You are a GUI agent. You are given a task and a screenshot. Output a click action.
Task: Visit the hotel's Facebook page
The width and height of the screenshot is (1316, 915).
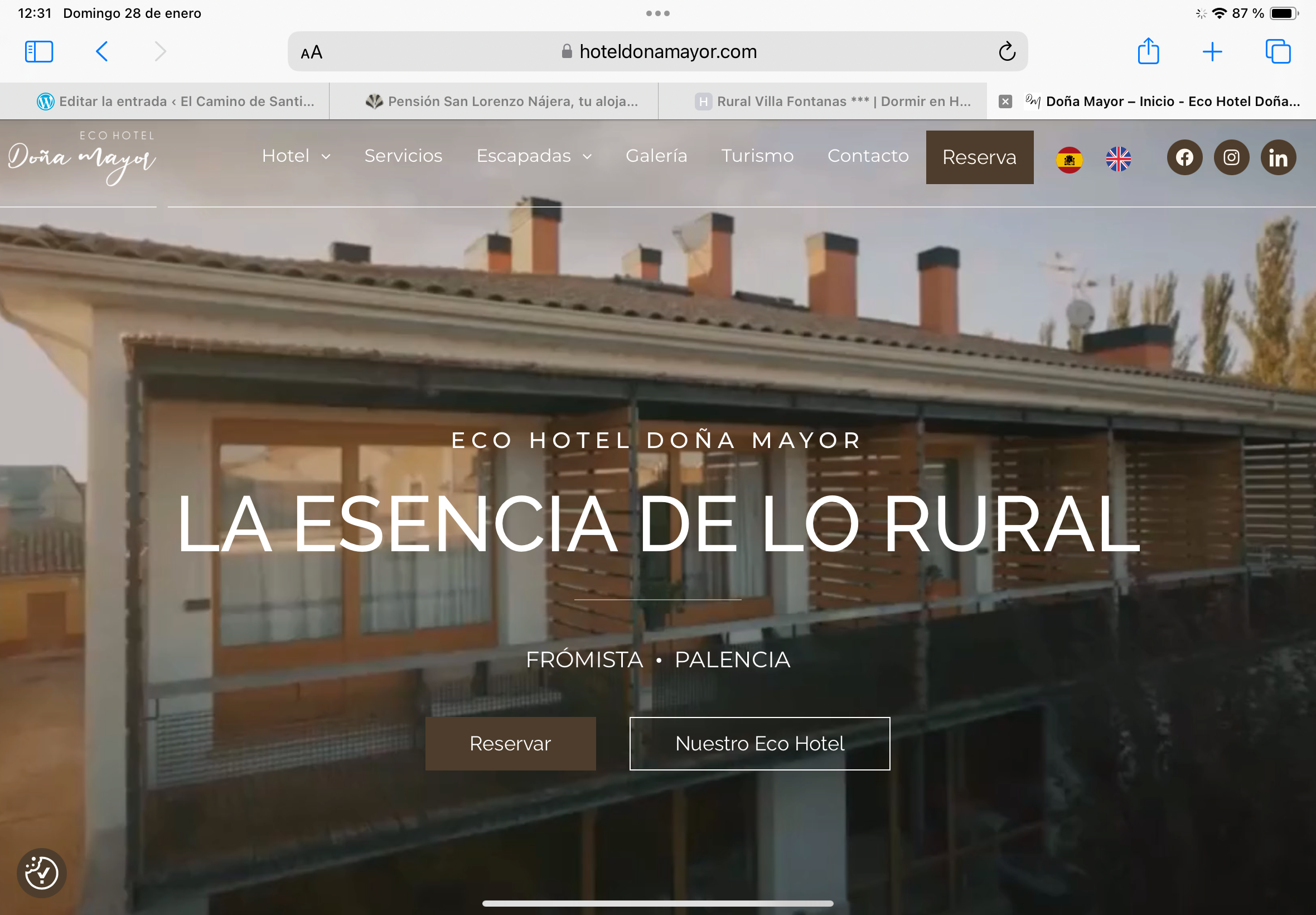[1184, 158]
